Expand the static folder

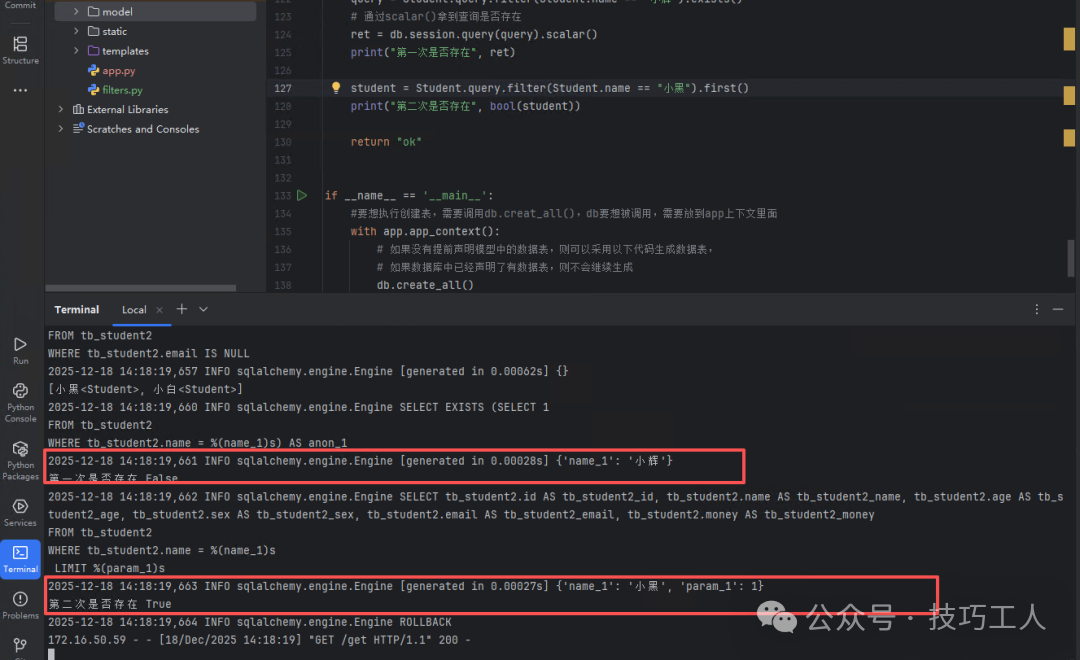click(76, 31)
